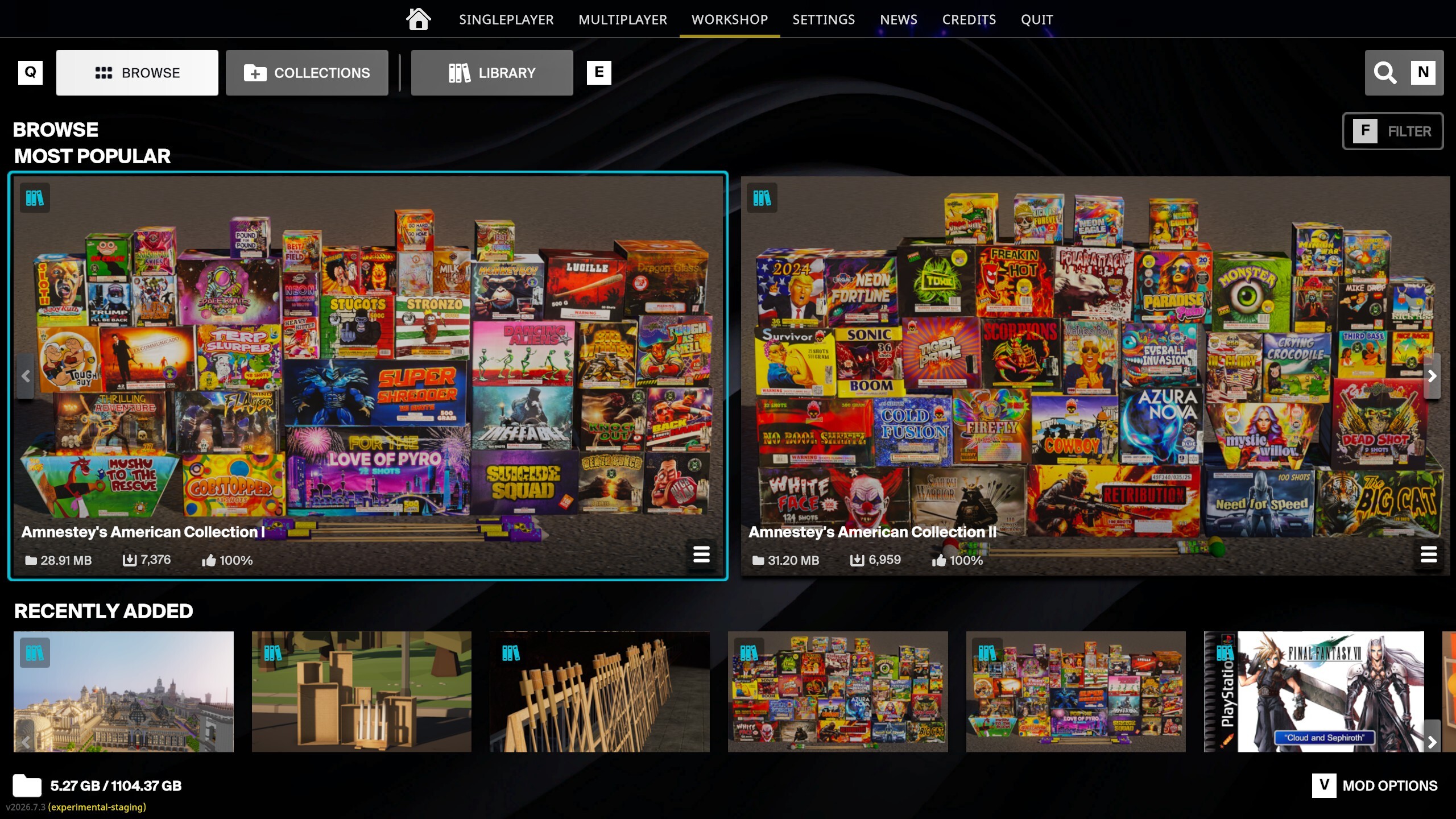
Task: Click the 100% rating on Collection I
Action: [x=227, y=560]
